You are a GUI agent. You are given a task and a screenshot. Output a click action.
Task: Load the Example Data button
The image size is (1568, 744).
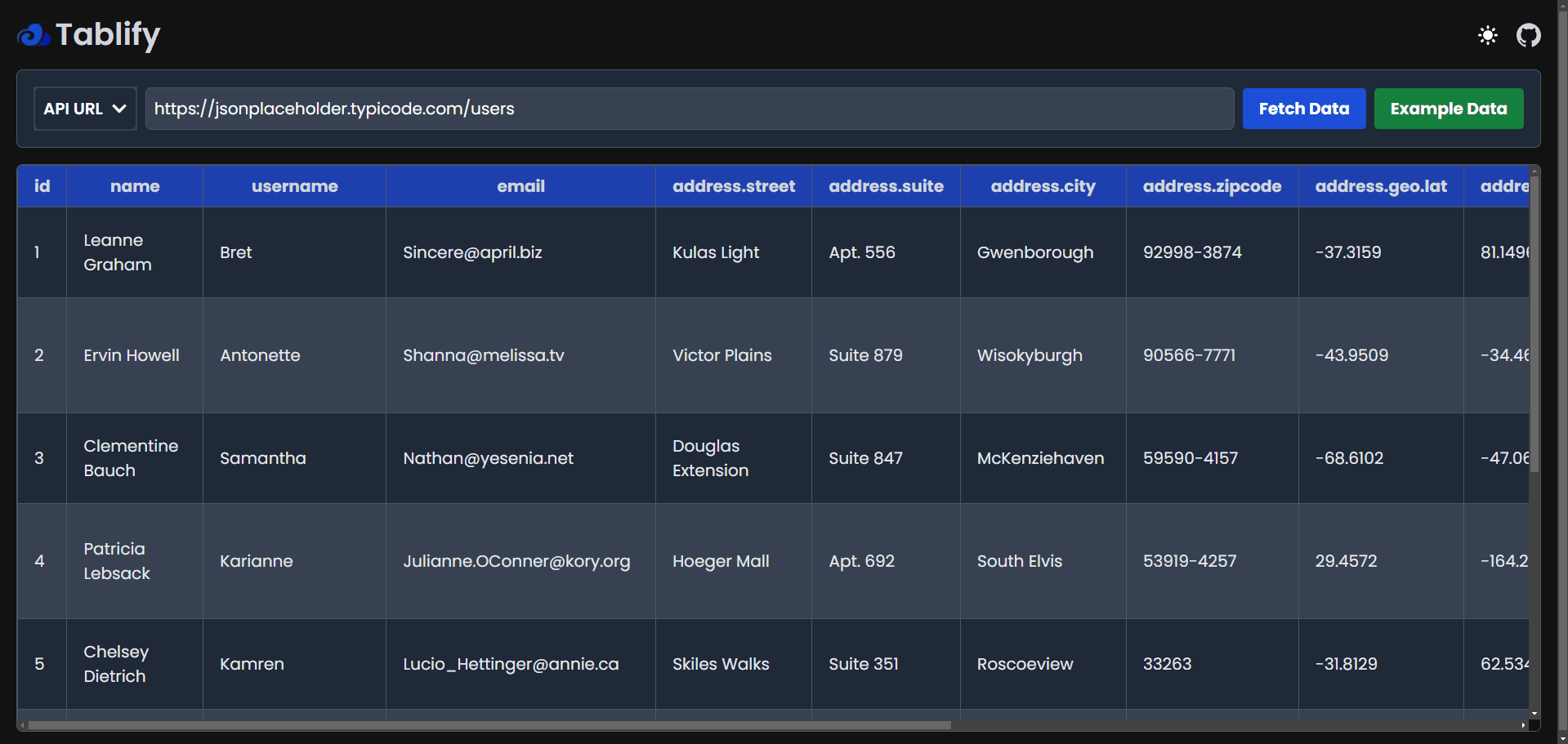pyautogui.click(x=1448, y=109)
